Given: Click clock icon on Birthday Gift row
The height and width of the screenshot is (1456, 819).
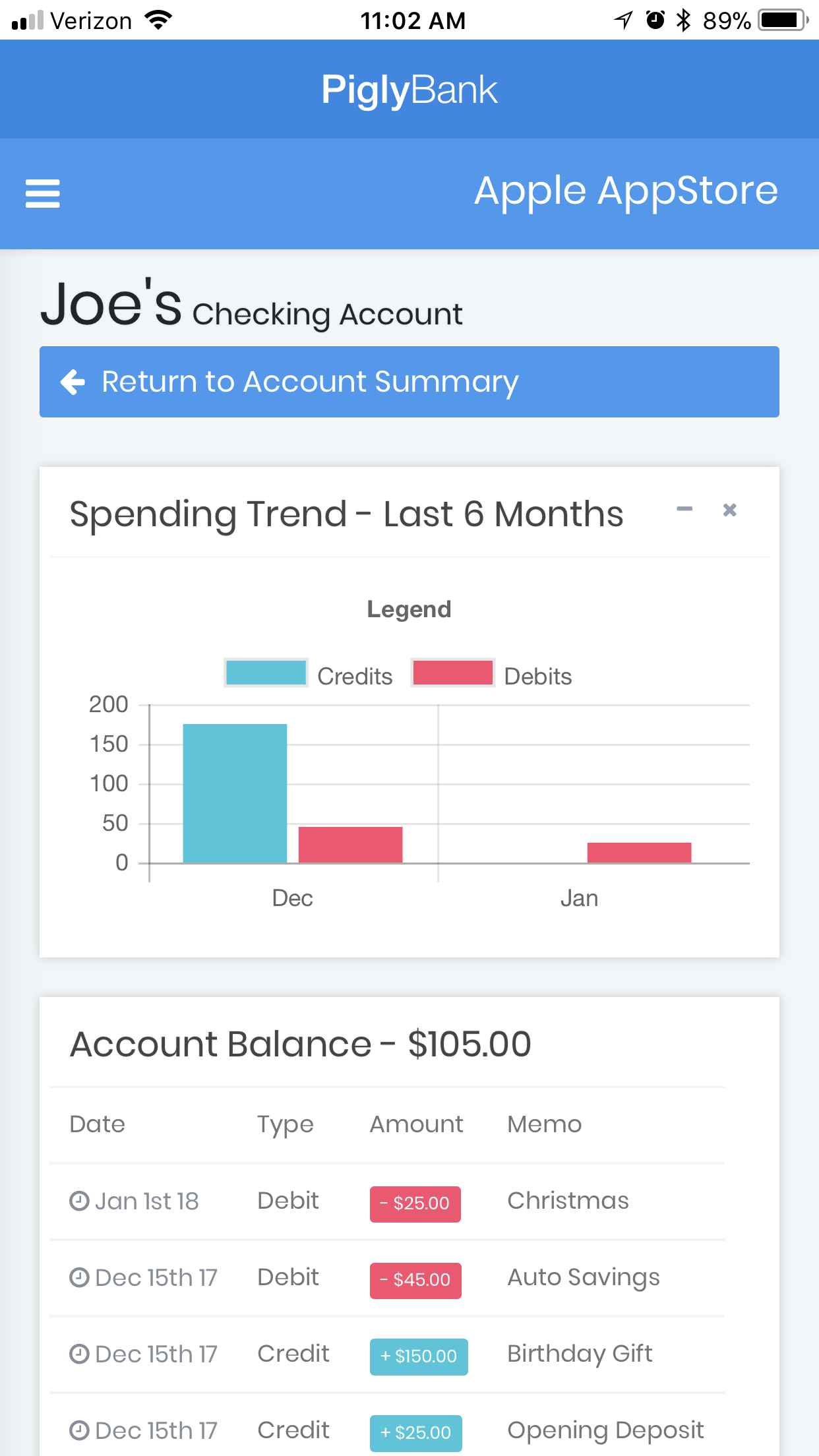Looking at the screenshot, I should point(79,1354).
